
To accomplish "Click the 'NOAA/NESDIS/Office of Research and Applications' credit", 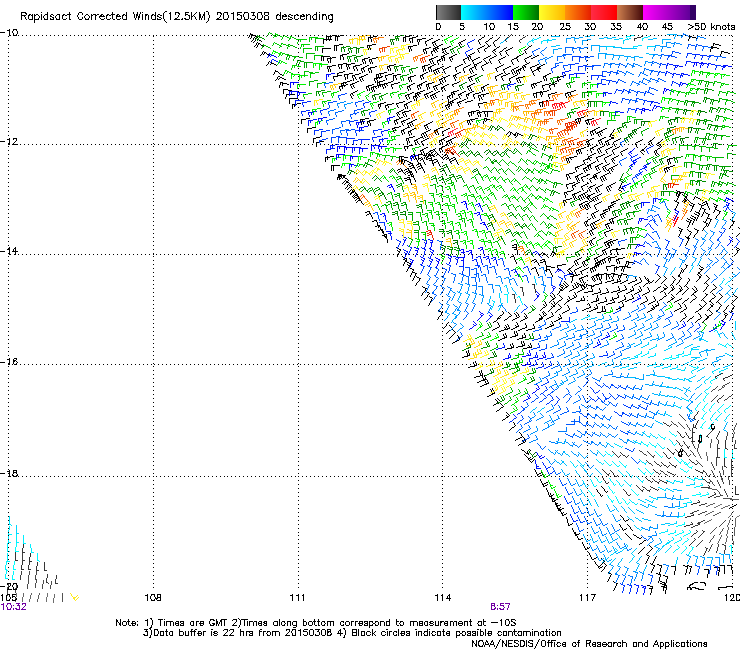I will click(x=589, y=644).
